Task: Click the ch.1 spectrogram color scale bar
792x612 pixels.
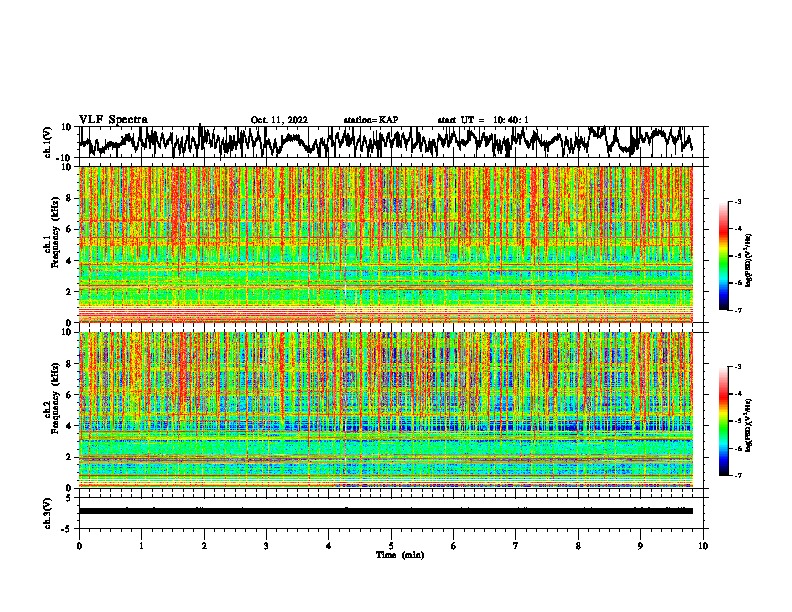Action: coord(724,256)
